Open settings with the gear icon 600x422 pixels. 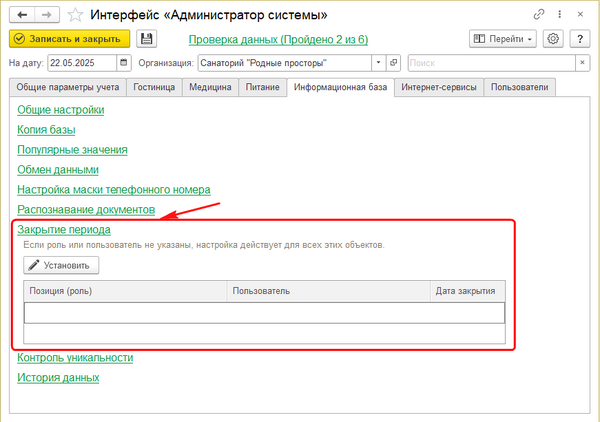click(x=553, y=39)
